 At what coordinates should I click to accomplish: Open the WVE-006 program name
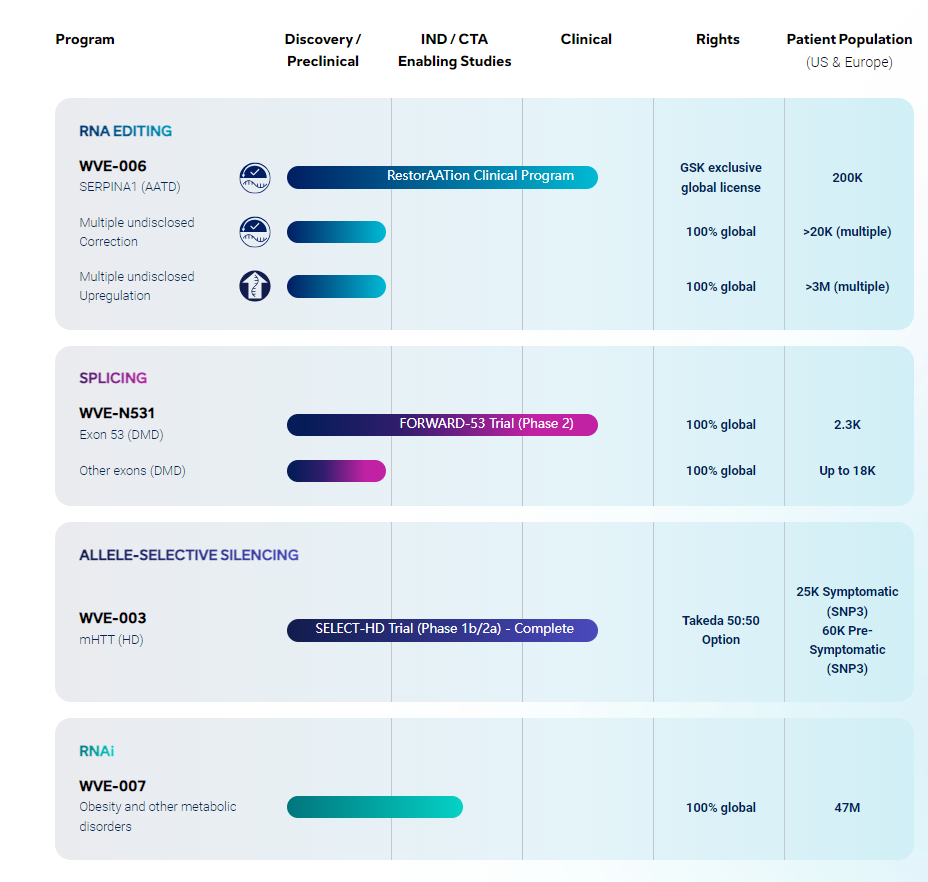click(113, 166)
